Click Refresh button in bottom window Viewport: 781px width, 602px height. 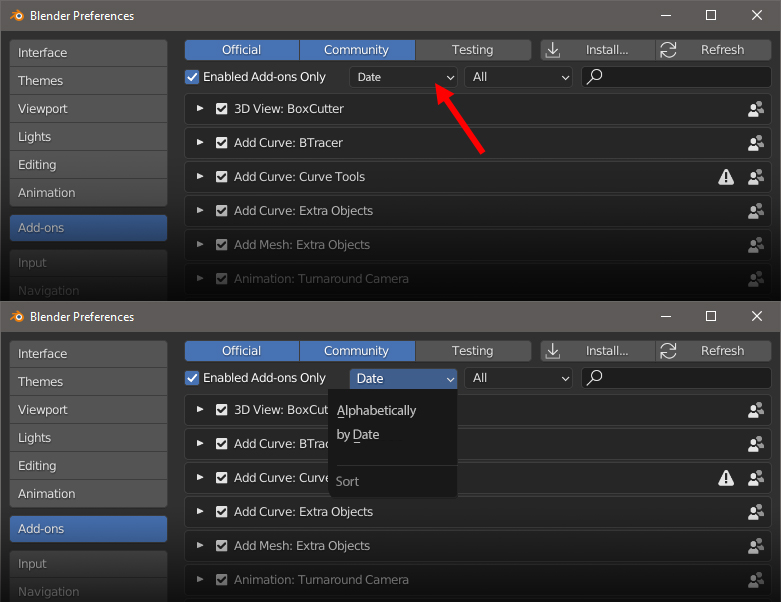click(x=713, y=351)
